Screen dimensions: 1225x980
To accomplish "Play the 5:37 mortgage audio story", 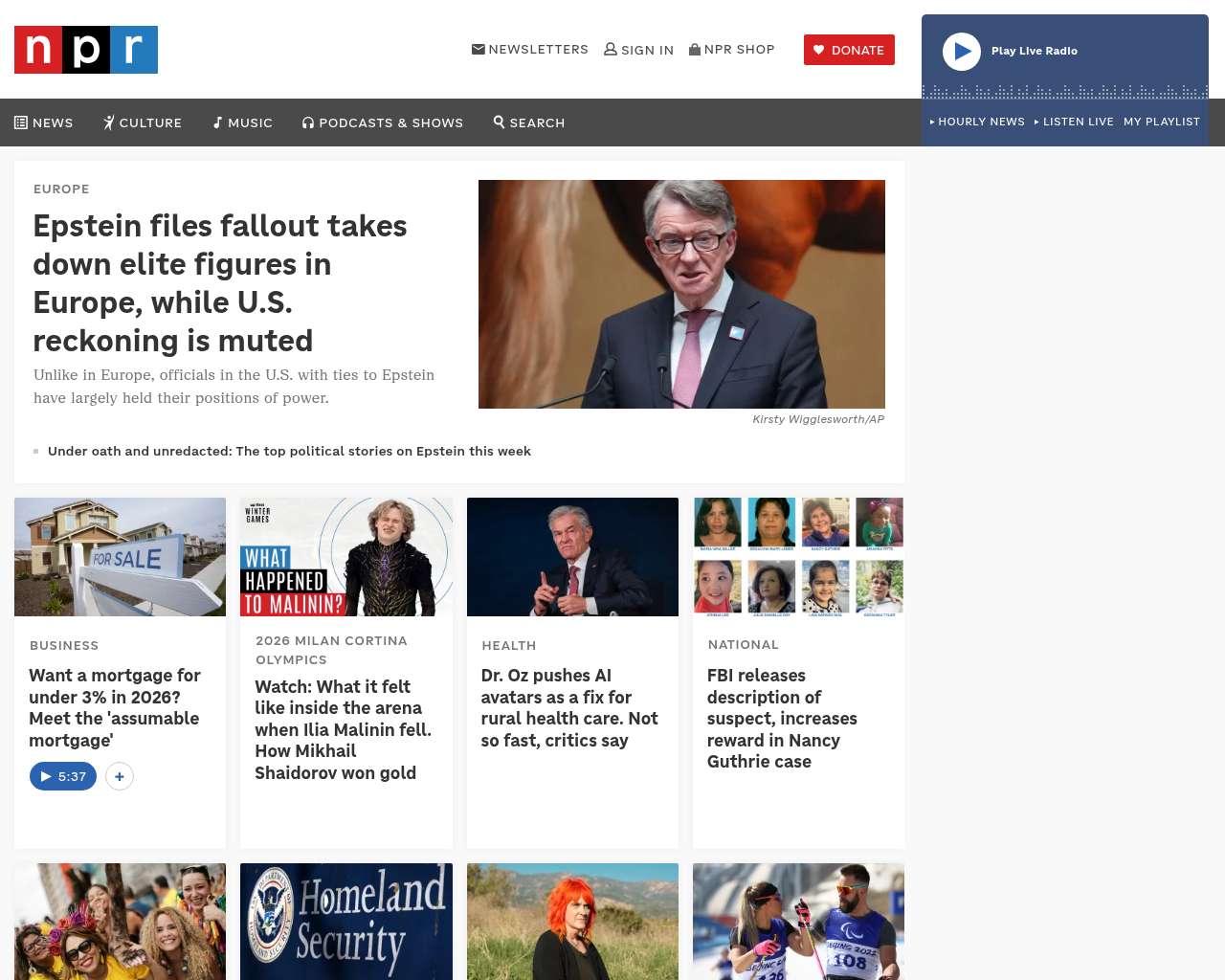I will [63, 776].
